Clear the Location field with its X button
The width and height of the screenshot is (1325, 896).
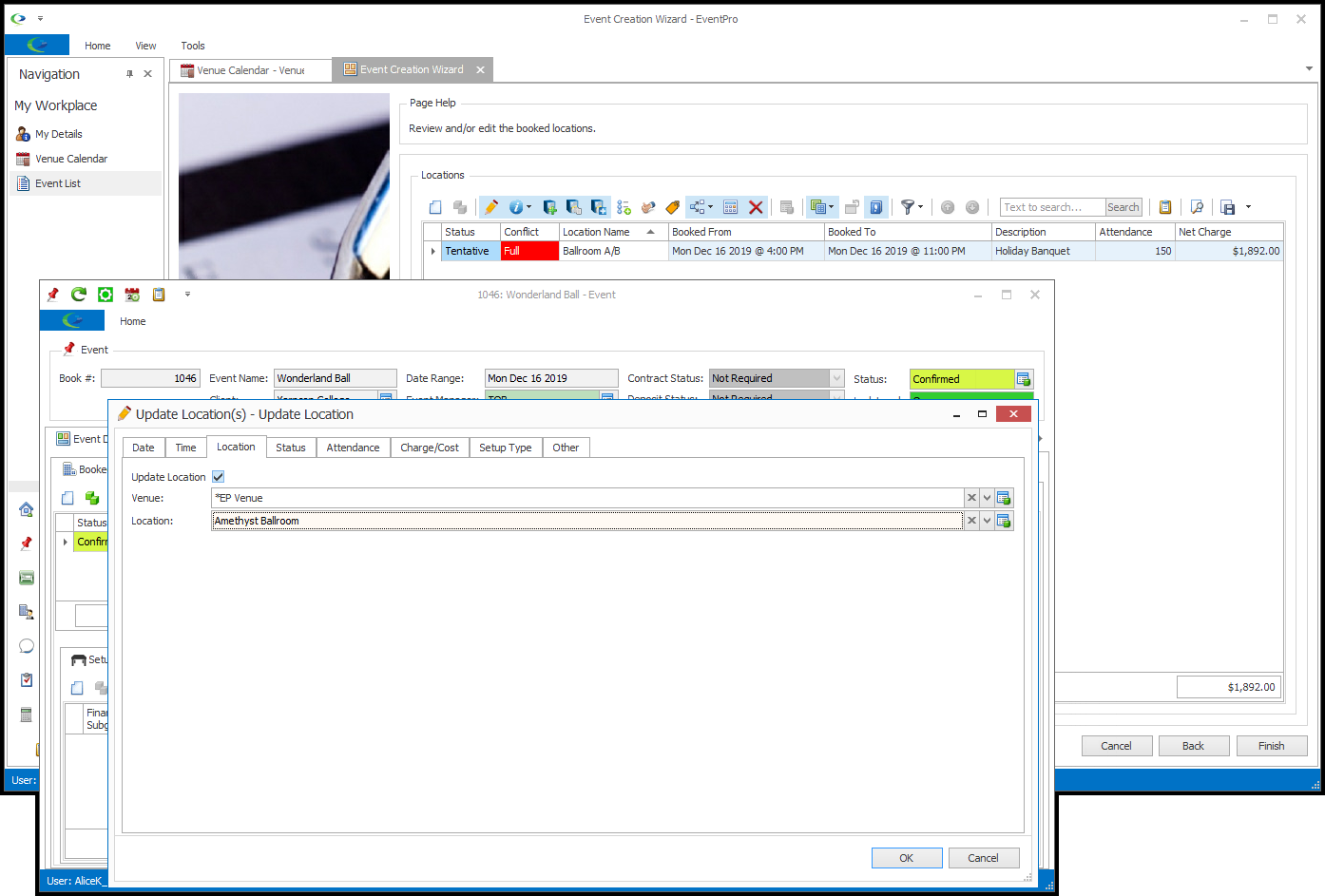pyautogui.click(x=971, y=521)
